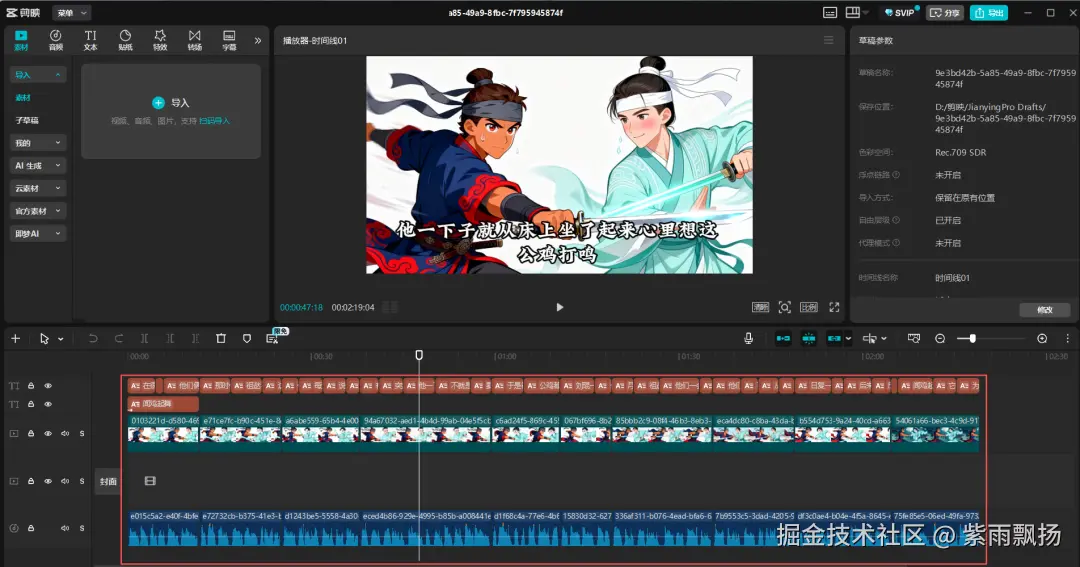Image resolution: width=1080 pixels, height=567 pixels.
Task: Select the 素材 item in sidebar
Action: click(23, 98)
